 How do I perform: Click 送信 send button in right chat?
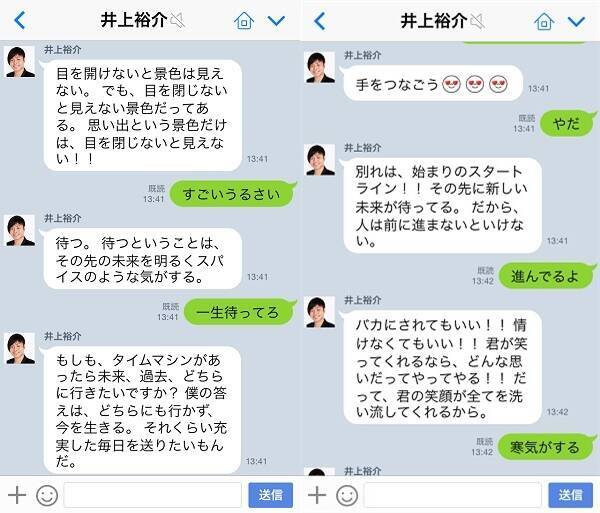coord(571,495)
